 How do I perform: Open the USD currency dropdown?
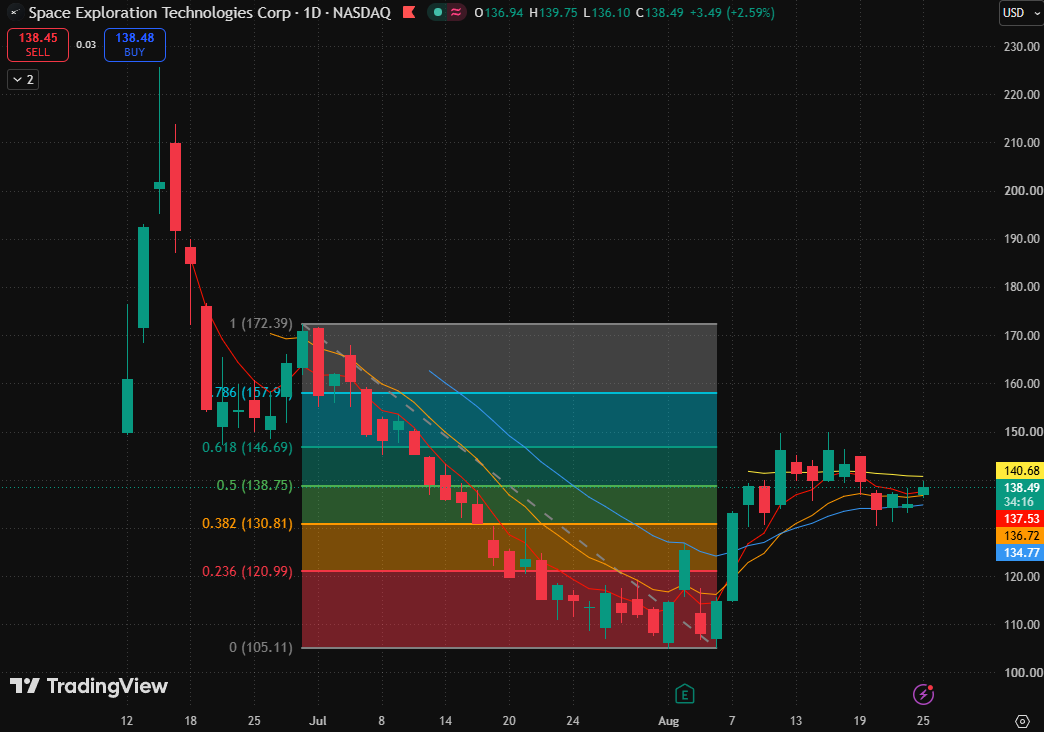coord(1021,13)
